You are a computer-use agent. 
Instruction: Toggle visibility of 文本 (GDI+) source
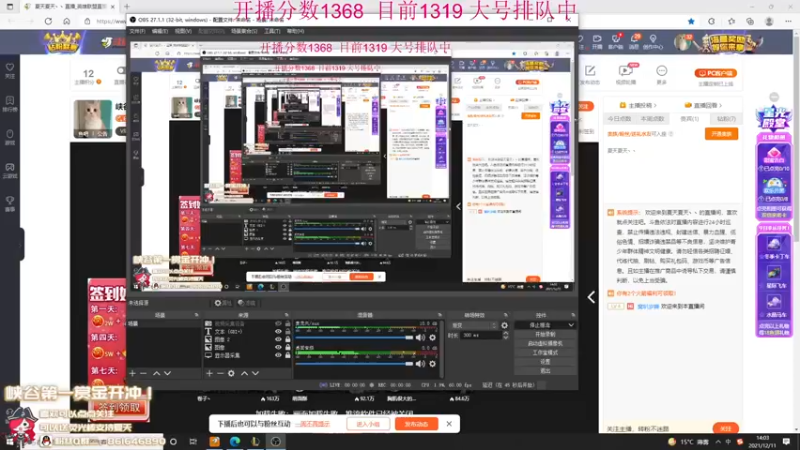[278, 332]
